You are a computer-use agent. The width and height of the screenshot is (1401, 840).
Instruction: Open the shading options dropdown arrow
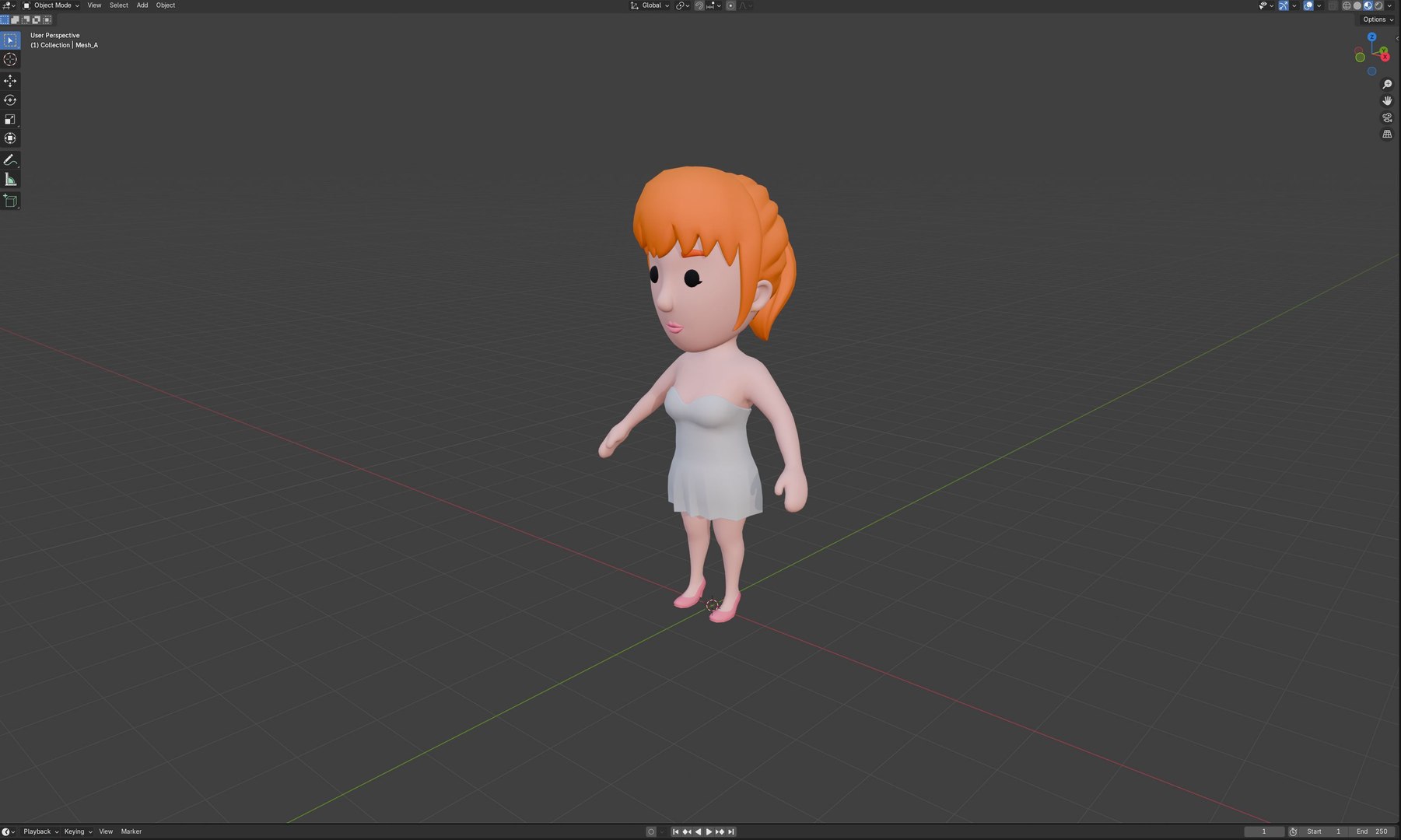1389,5
